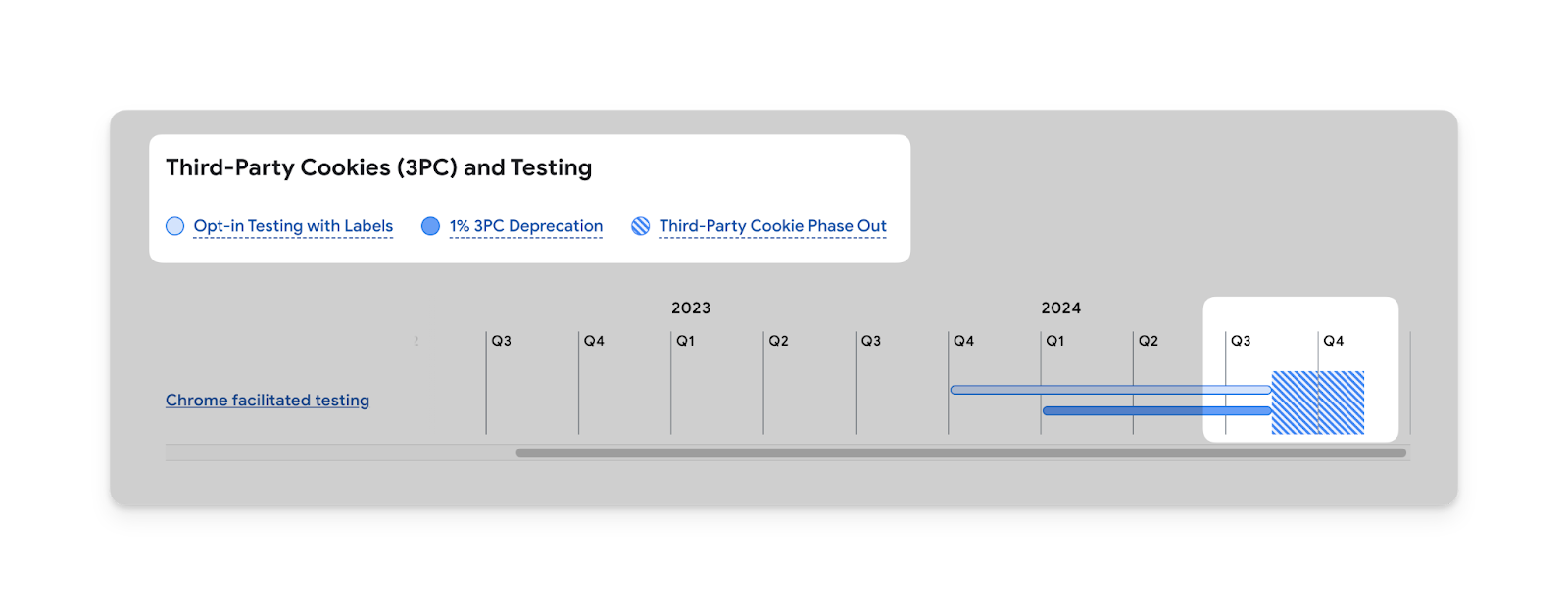
Task: Select the 2024 year label
Action: click(1061, 307)
